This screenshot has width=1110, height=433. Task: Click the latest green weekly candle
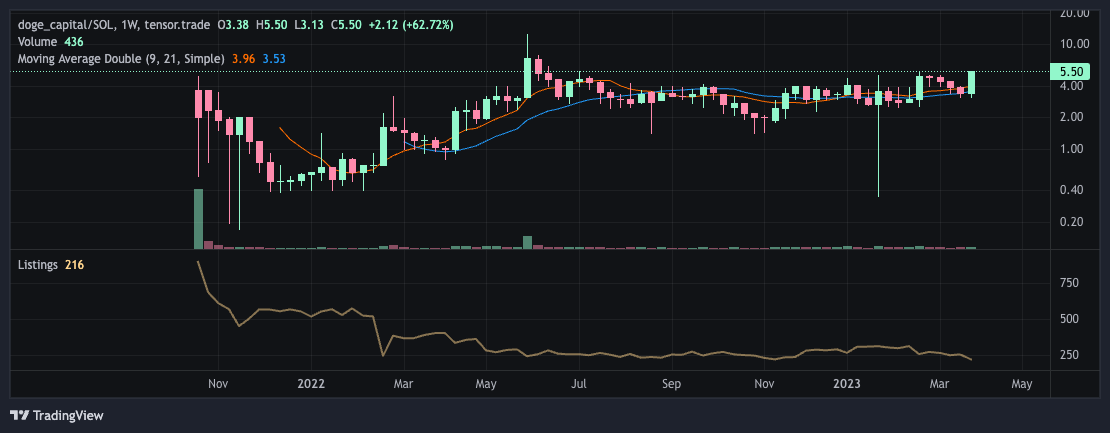[972, 83]
